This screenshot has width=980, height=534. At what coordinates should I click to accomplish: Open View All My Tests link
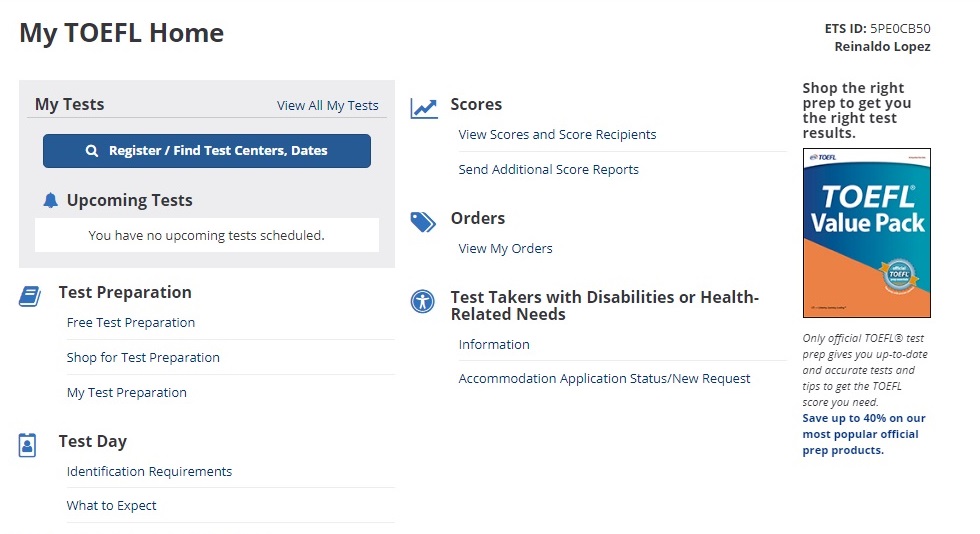[328, 106]
